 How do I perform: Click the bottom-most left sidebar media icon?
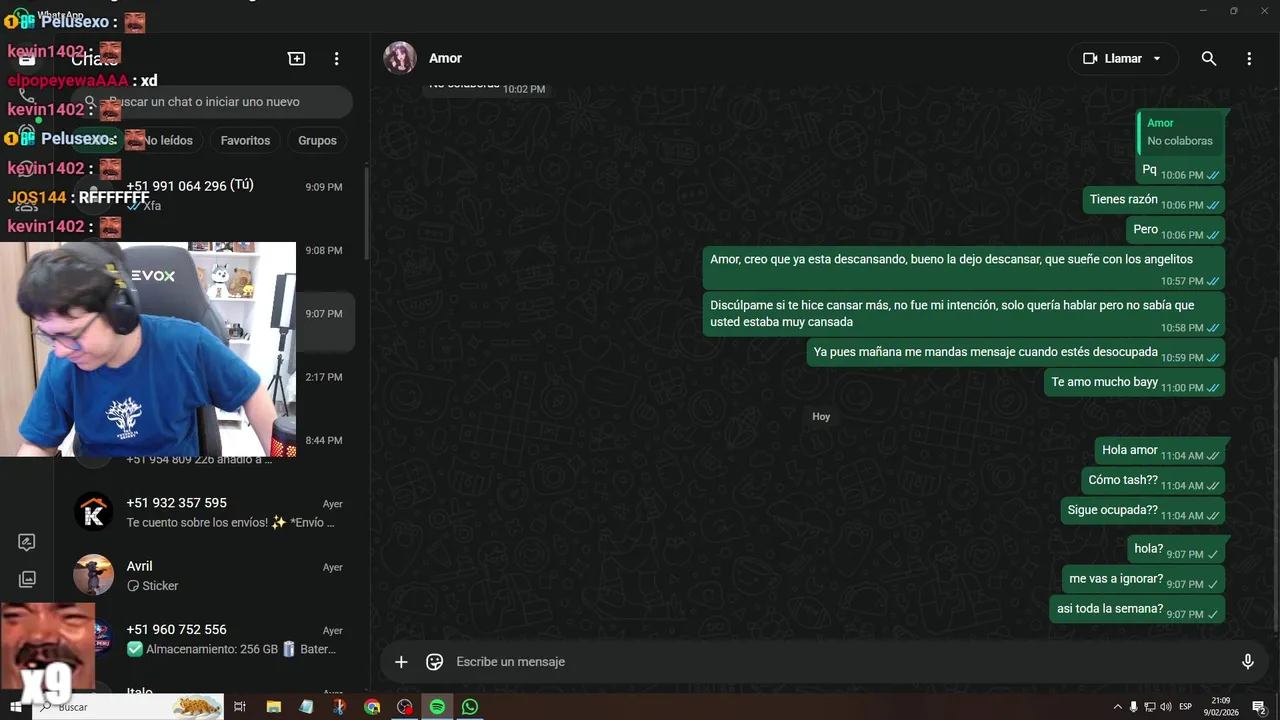(27, 579)
